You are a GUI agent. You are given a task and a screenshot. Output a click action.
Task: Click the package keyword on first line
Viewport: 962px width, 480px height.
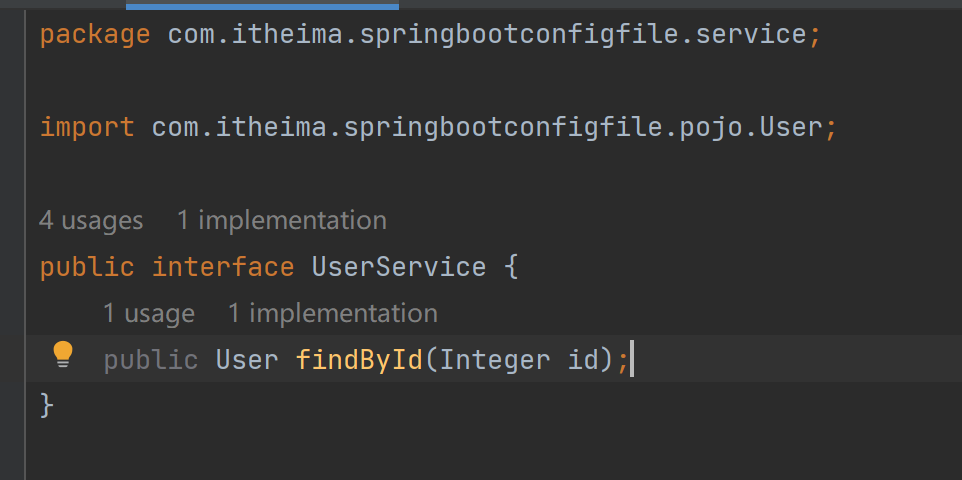click(x=95, y=35)
